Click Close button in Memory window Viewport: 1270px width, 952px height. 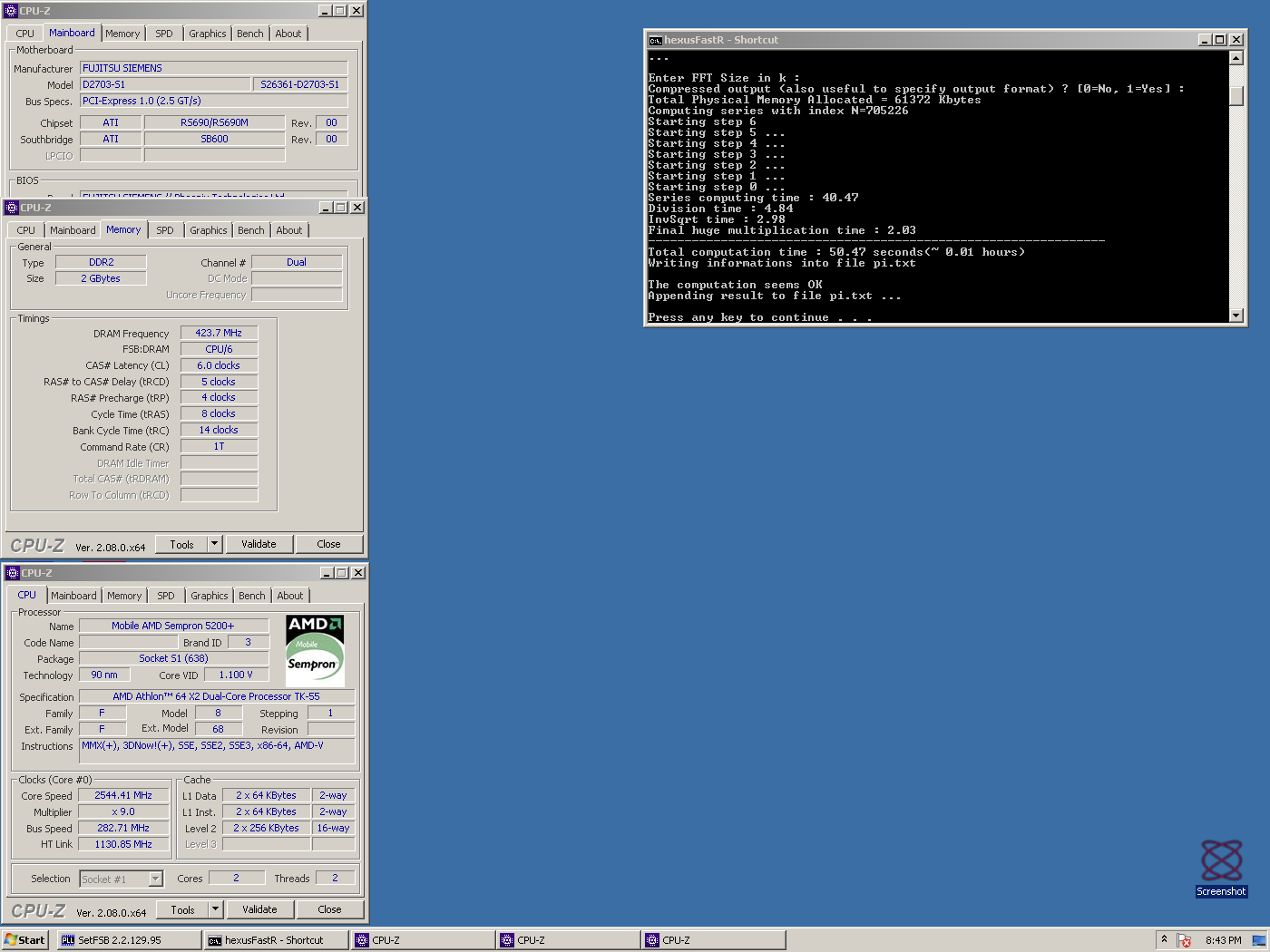pos(328,544)
